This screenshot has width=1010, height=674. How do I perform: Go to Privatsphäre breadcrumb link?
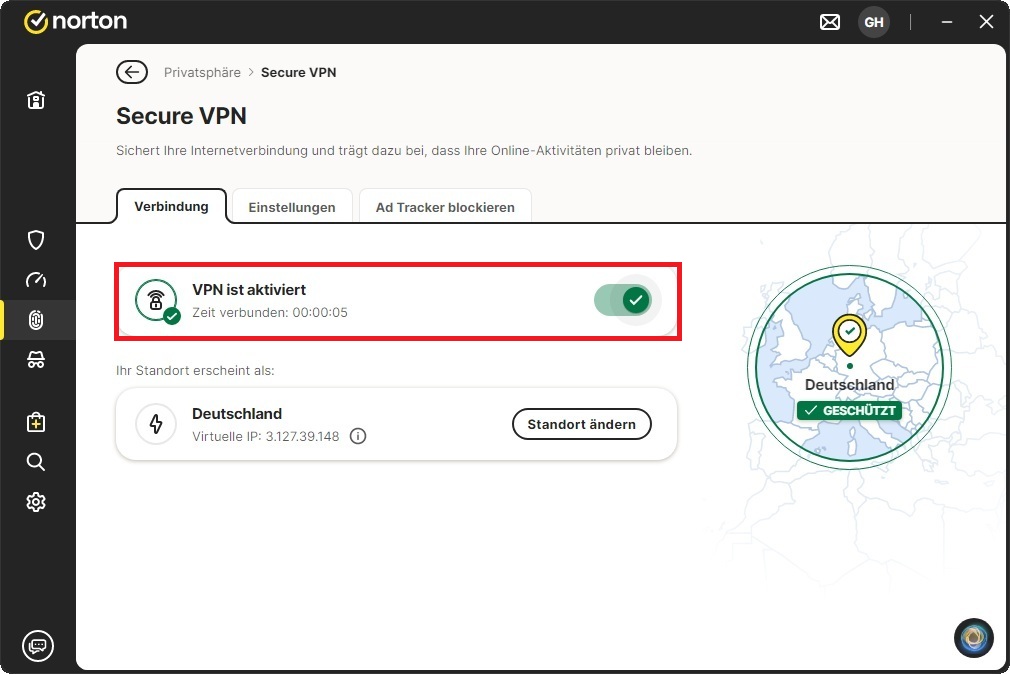(202, 72)
